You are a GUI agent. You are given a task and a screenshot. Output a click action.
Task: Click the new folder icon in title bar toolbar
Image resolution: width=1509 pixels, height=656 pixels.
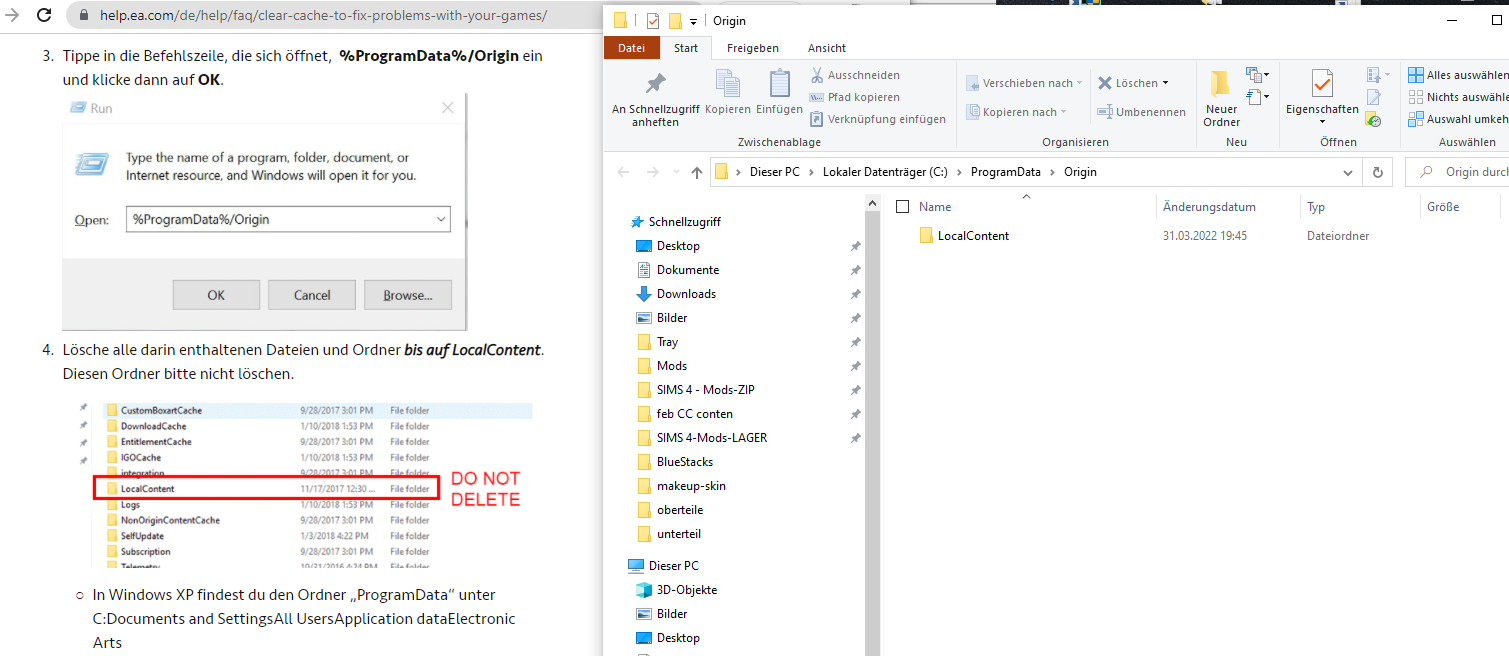(x=675, y=21)
